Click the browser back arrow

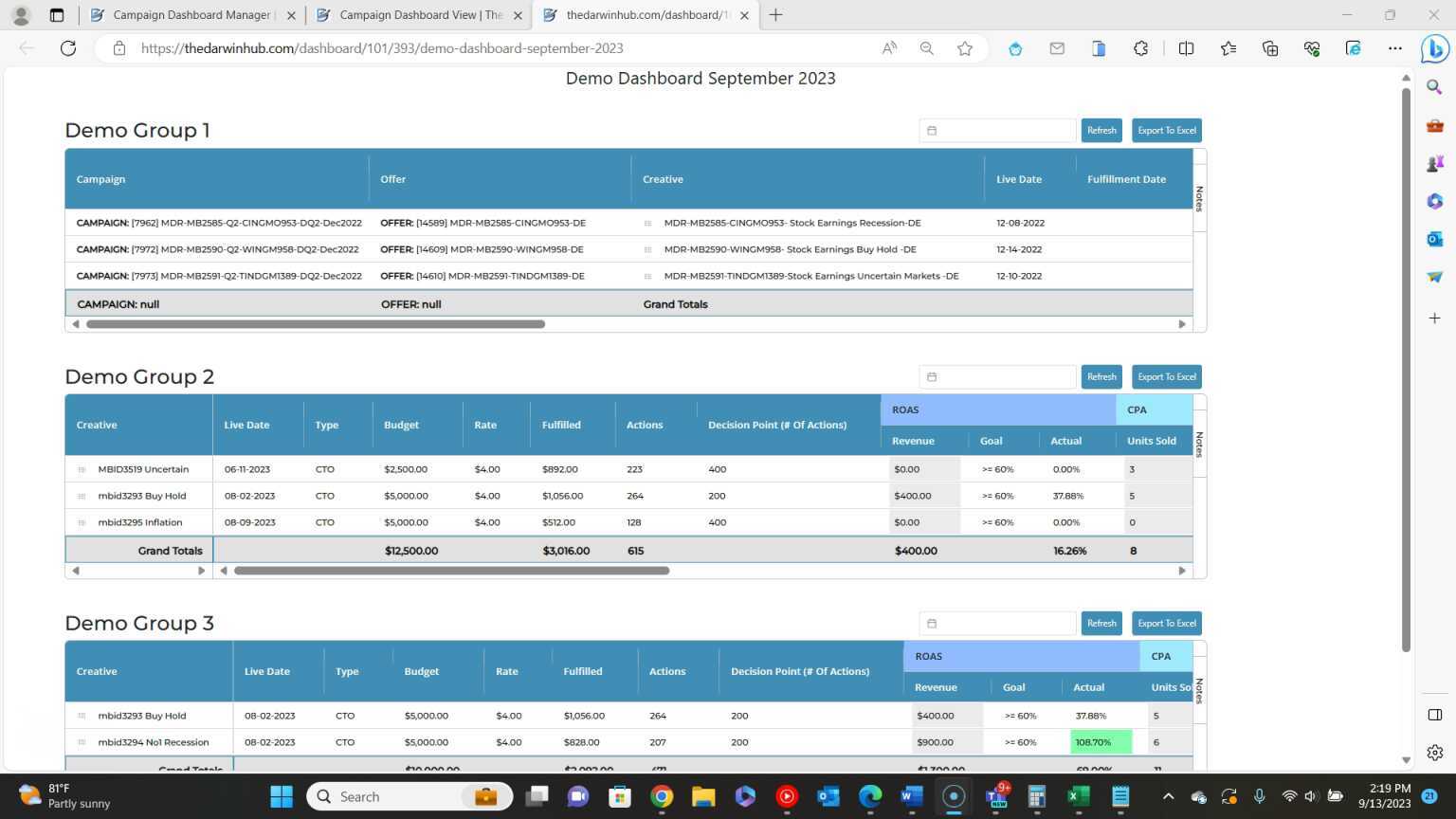coord(27,48)
